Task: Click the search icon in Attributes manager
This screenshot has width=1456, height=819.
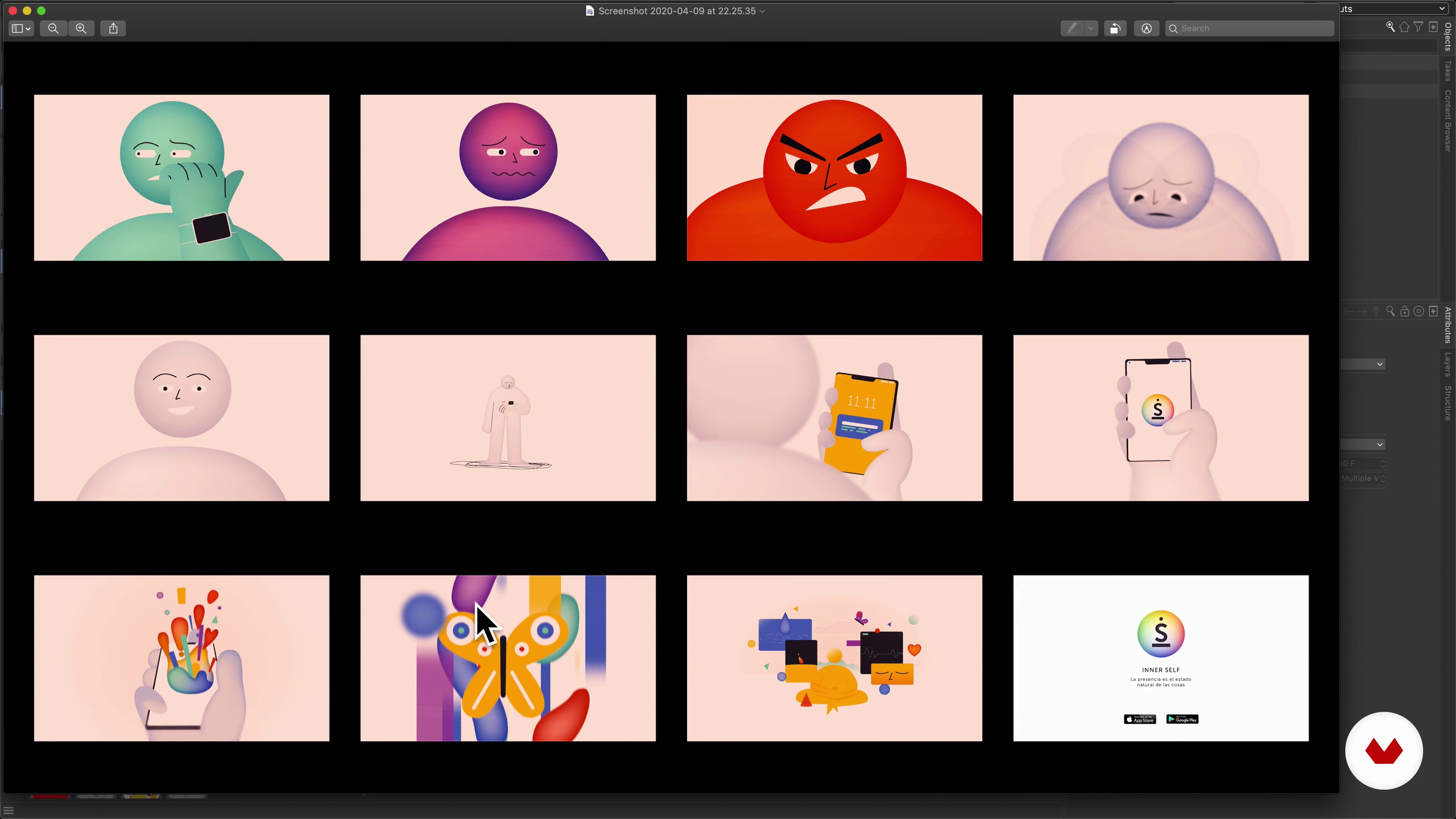Action: click(x=1390, y=311)
